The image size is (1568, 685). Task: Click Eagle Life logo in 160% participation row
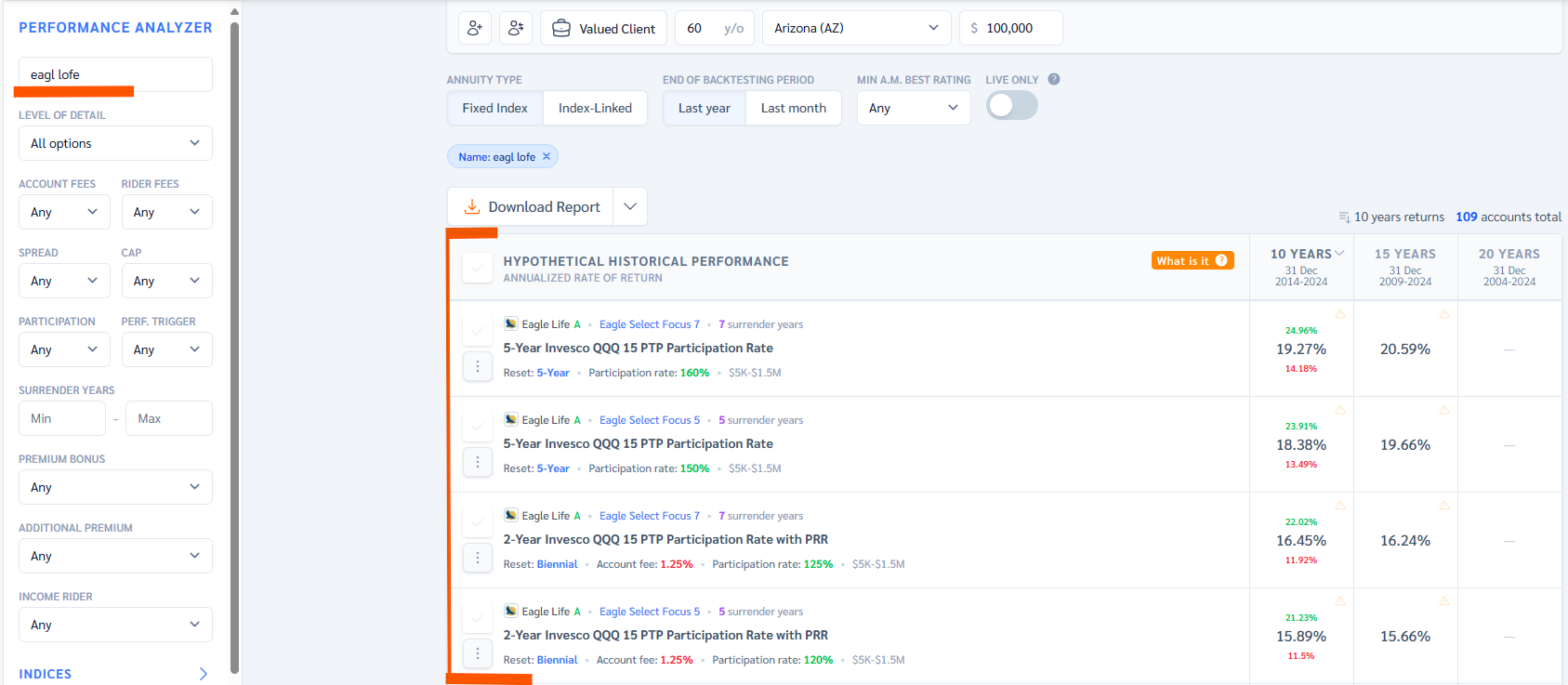pyautogui.click(x=510, y=323)
